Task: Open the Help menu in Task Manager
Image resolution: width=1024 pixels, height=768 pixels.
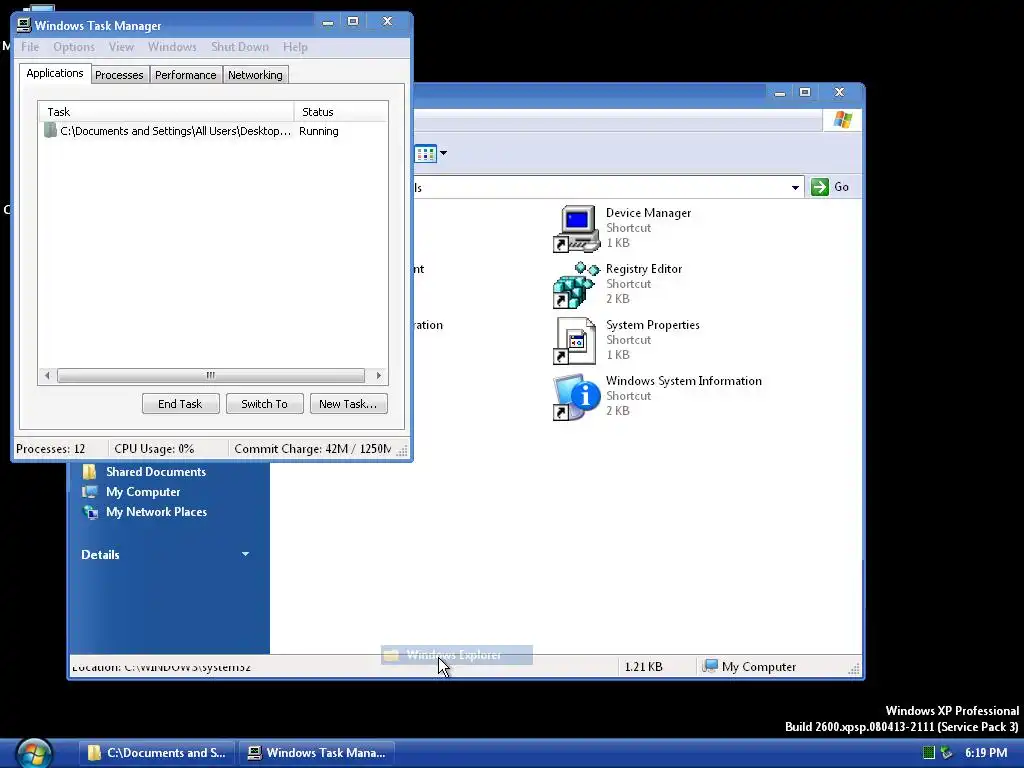Action: point(295,47)
